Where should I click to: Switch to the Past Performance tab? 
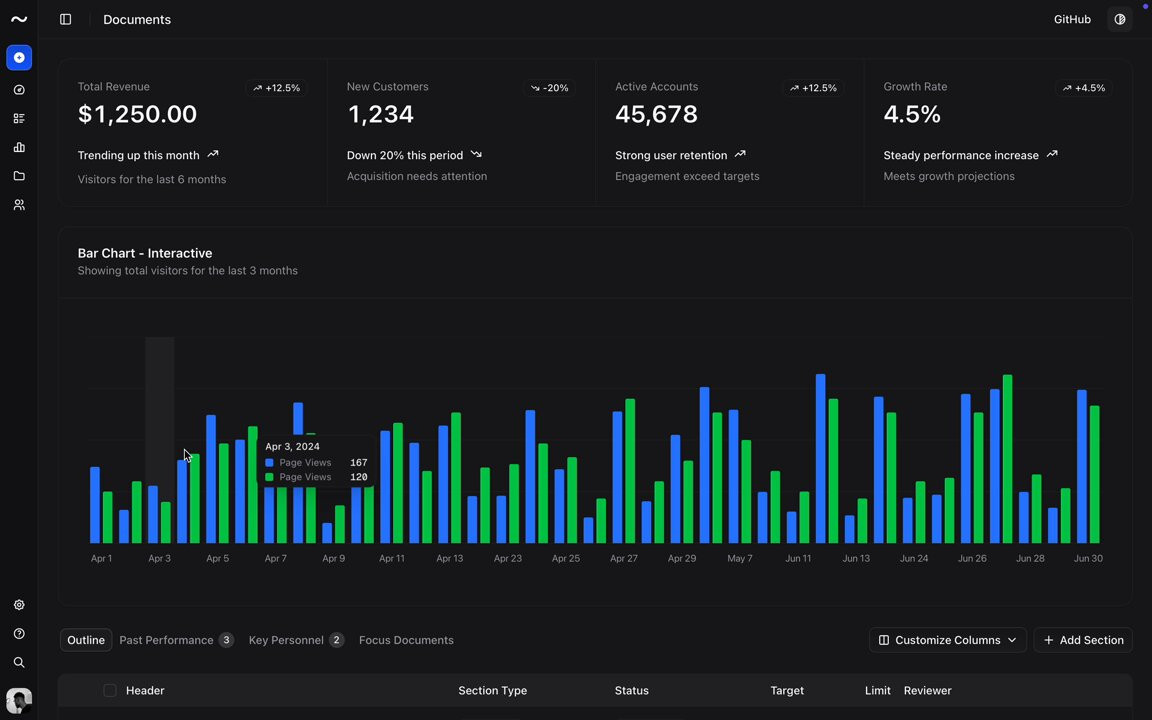(x=176, y=640)
